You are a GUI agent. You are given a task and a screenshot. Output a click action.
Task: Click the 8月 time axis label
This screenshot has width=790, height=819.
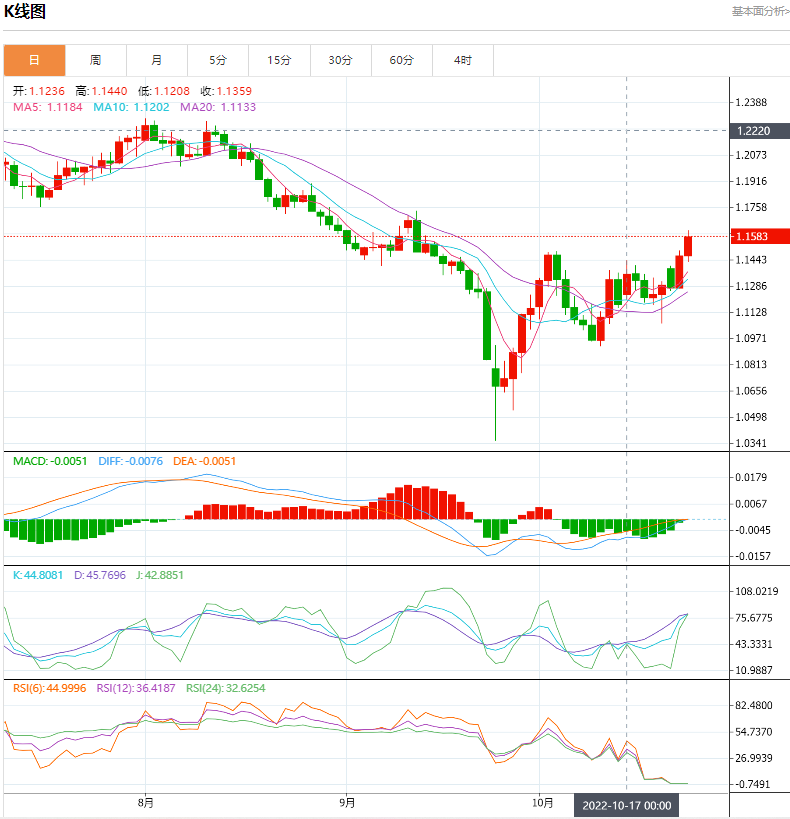tap(146, 802)
